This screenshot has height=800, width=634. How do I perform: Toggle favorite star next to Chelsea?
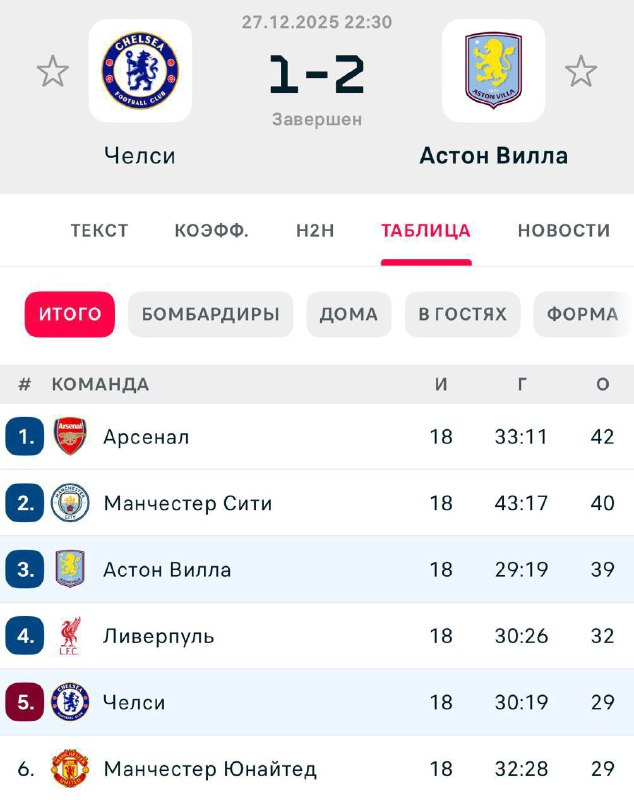(53, 71)
